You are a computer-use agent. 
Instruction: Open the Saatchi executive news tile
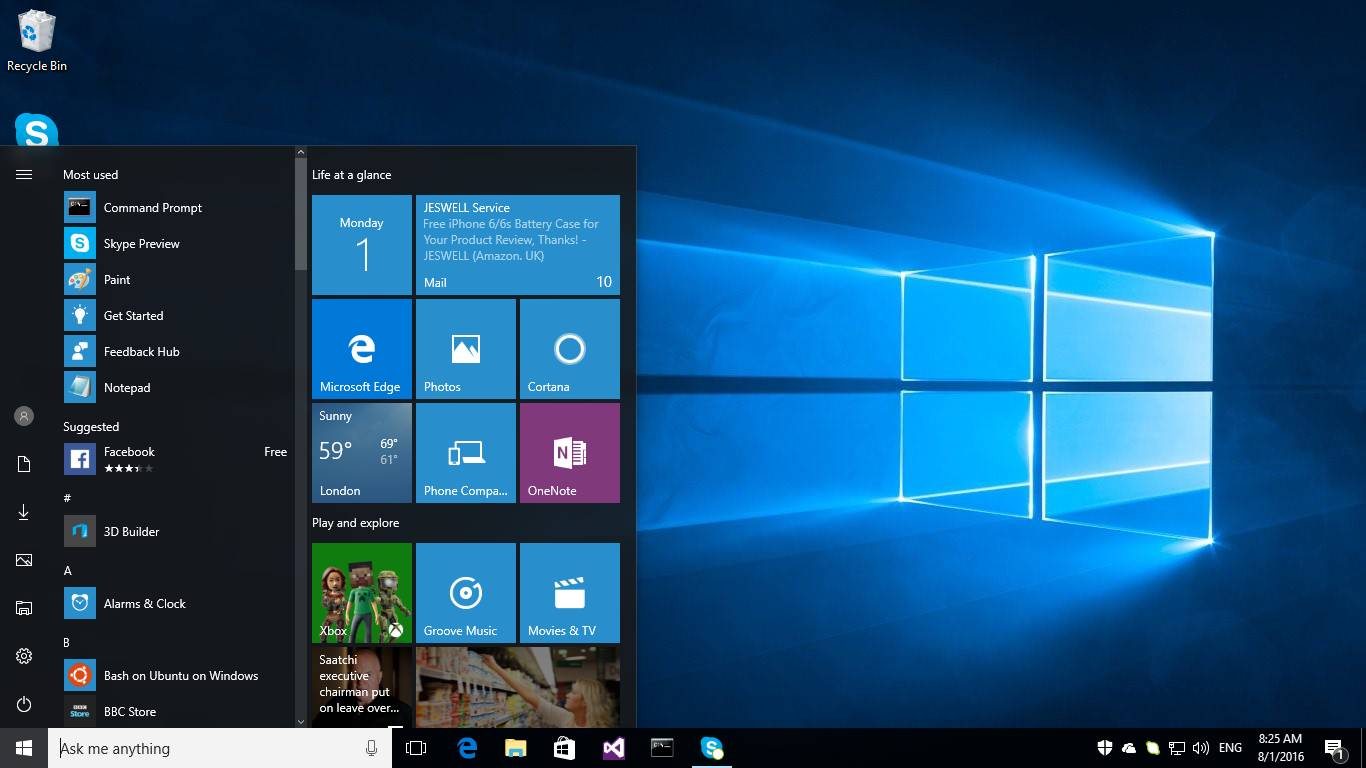(x=362, y=687)
